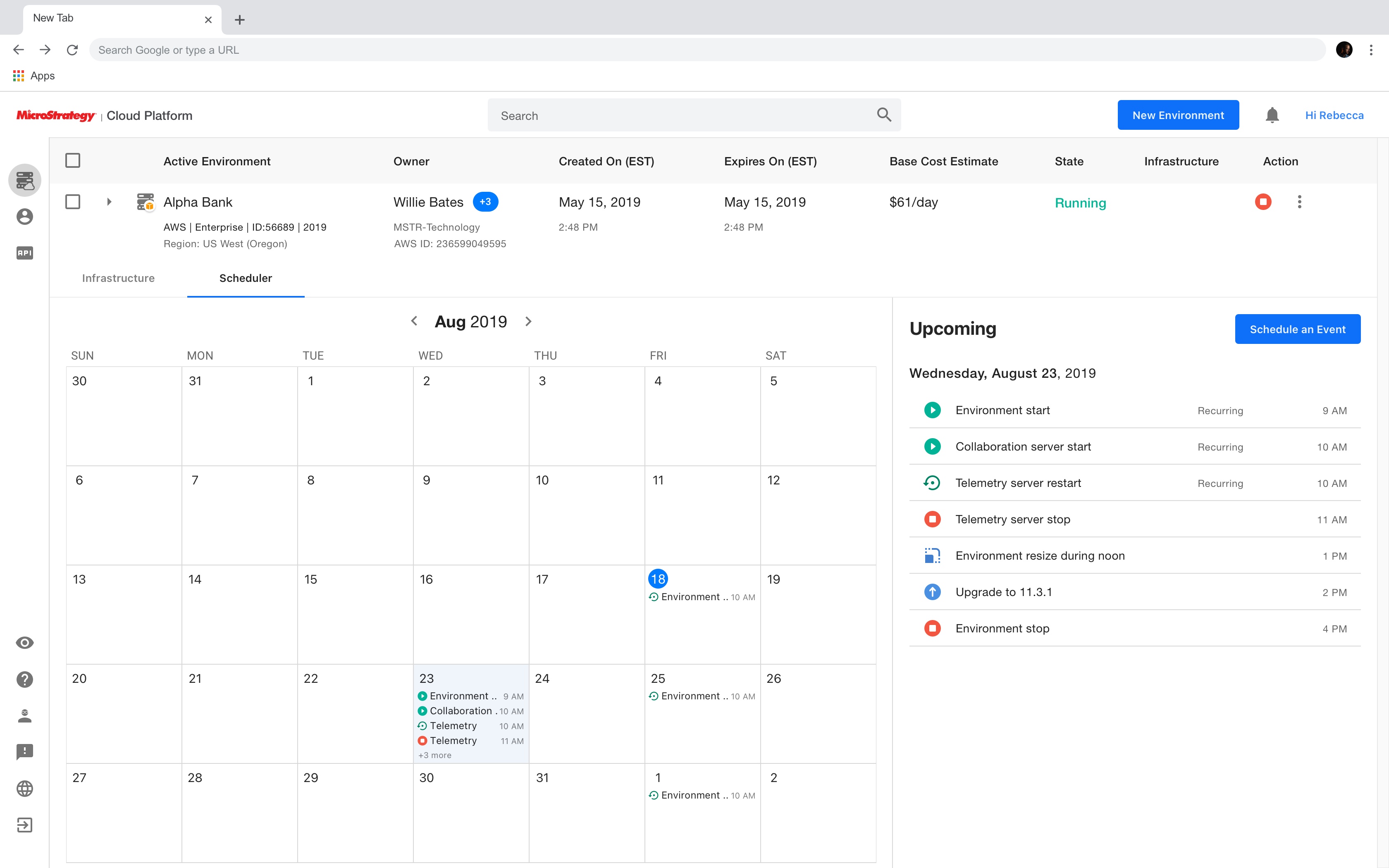The image size is (1389, 868).
Task: Select the Scheduler tab
Action: pyautogui.click(x=246, y=278)
